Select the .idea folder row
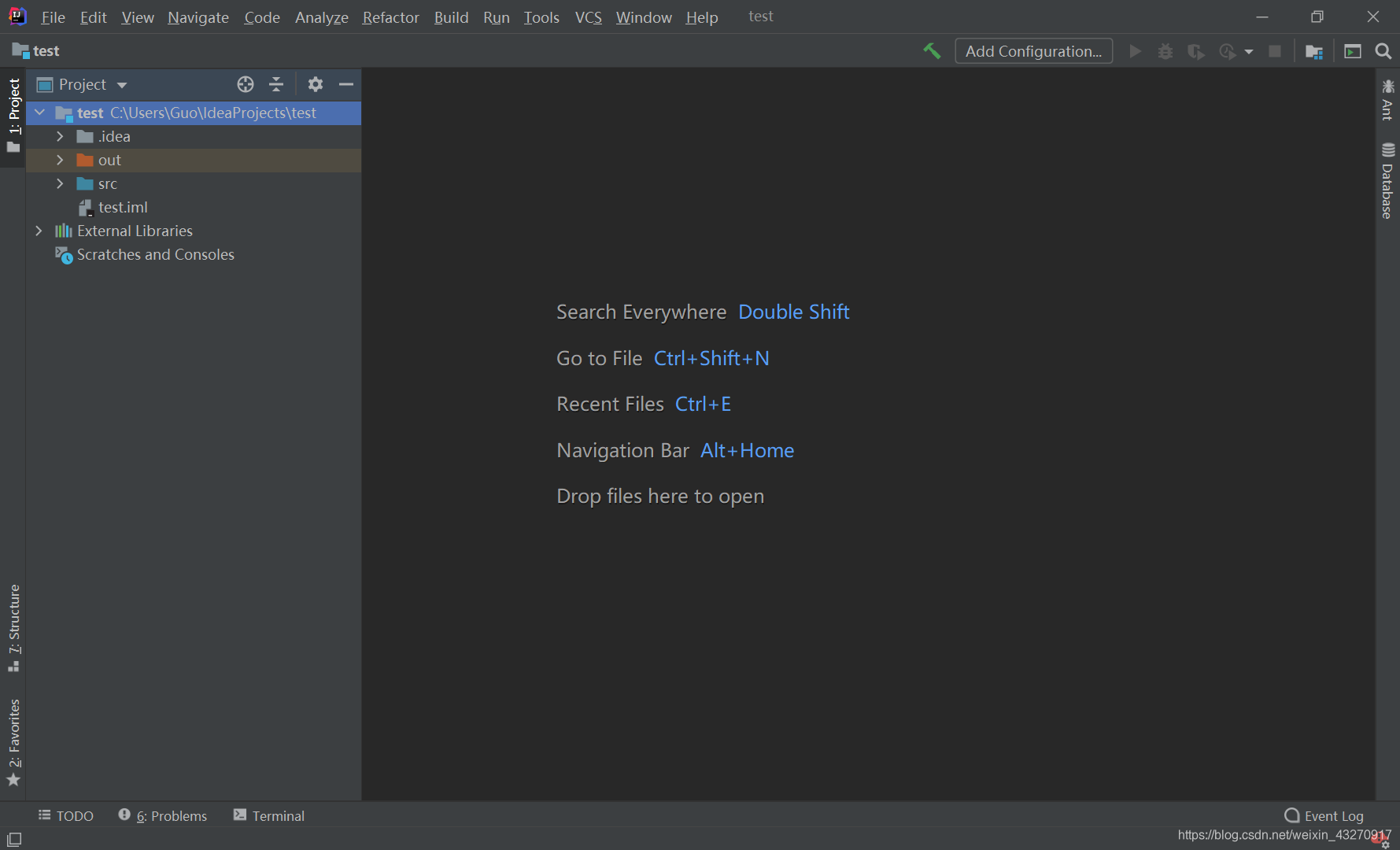1400x850 pixels. tap(194, 136)
